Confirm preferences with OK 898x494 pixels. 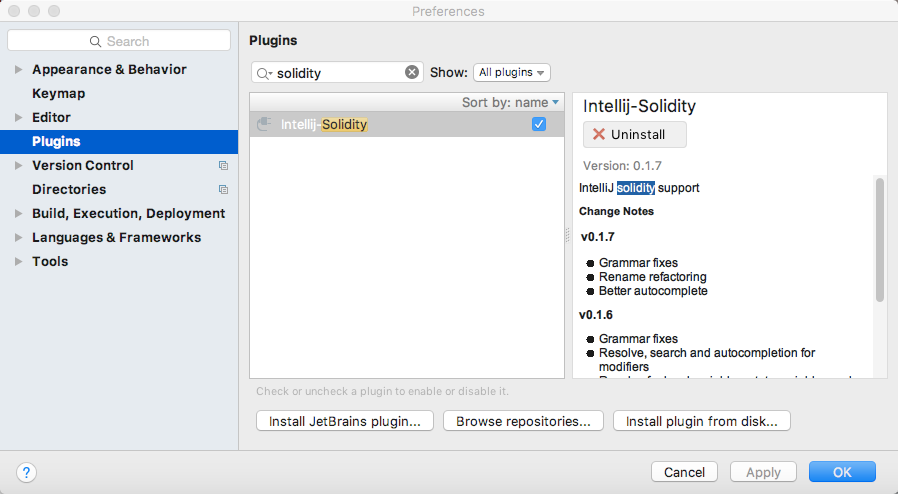(842, 472)
